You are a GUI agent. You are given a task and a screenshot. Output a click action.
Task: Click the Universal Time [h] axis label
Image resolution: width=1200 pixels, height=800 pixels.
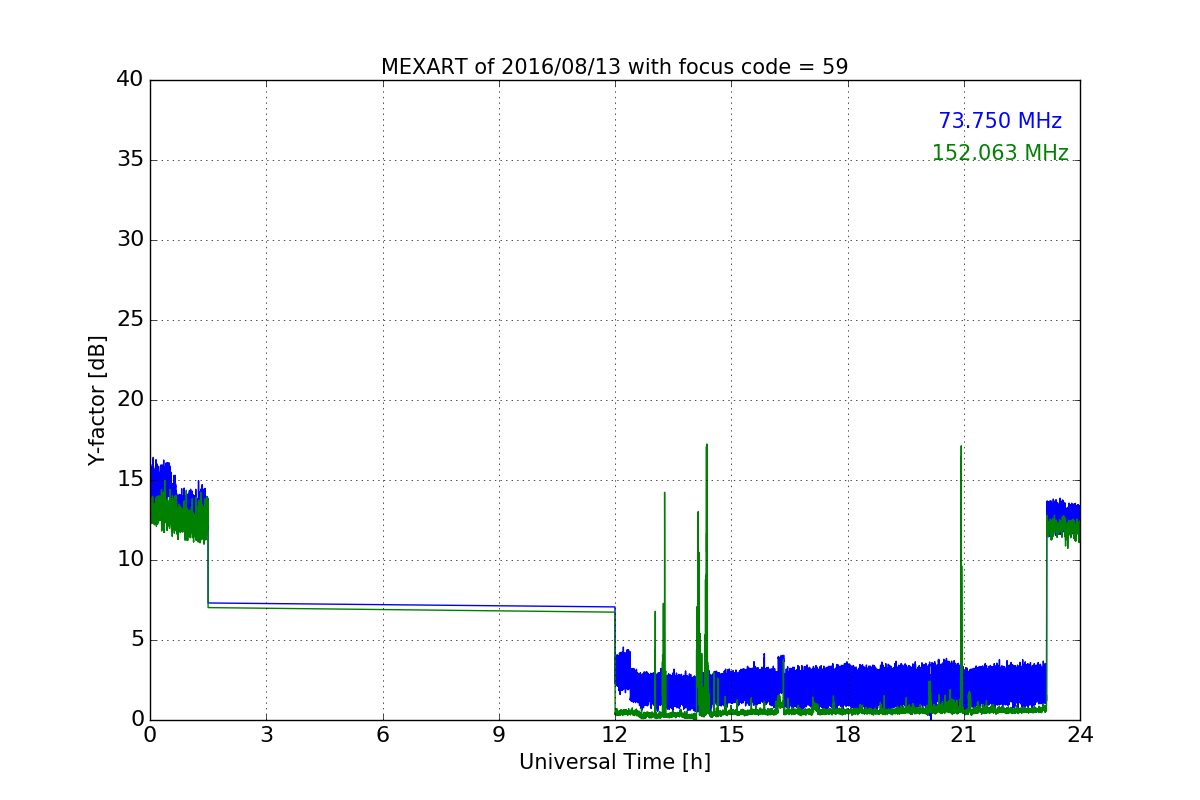click(x=614, y=762)
